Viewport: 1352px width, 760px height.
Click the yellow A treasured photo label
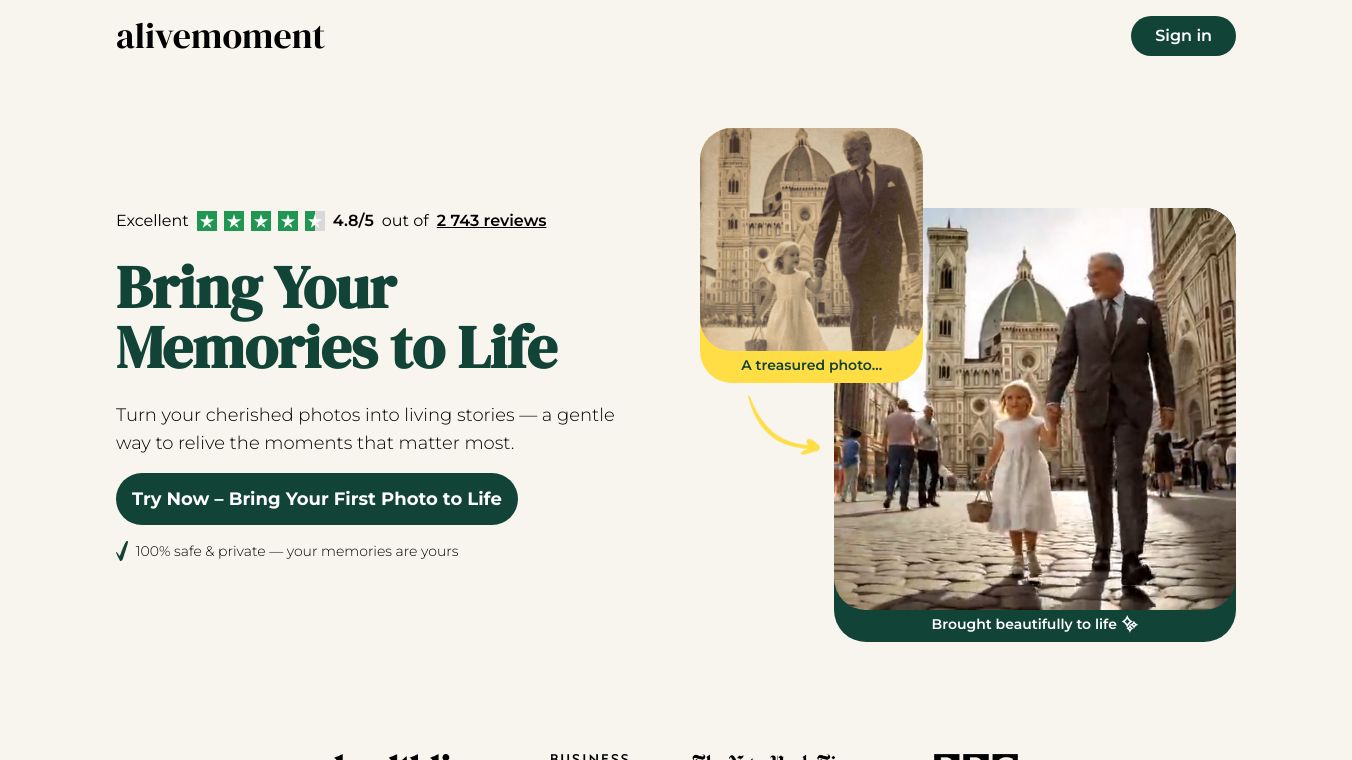pos(811,366)
